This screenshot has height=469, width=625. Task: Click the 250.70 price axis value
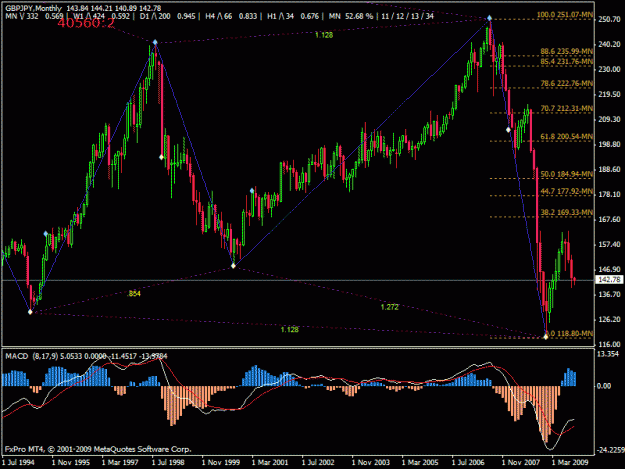pos(609,19)
